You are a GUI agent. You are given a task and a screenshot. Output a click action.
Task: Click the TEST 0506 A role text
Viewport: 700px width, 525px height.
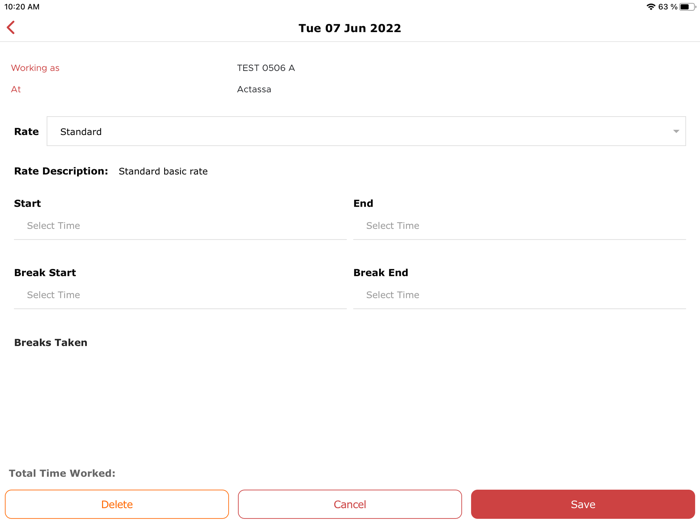coord(266,68)
